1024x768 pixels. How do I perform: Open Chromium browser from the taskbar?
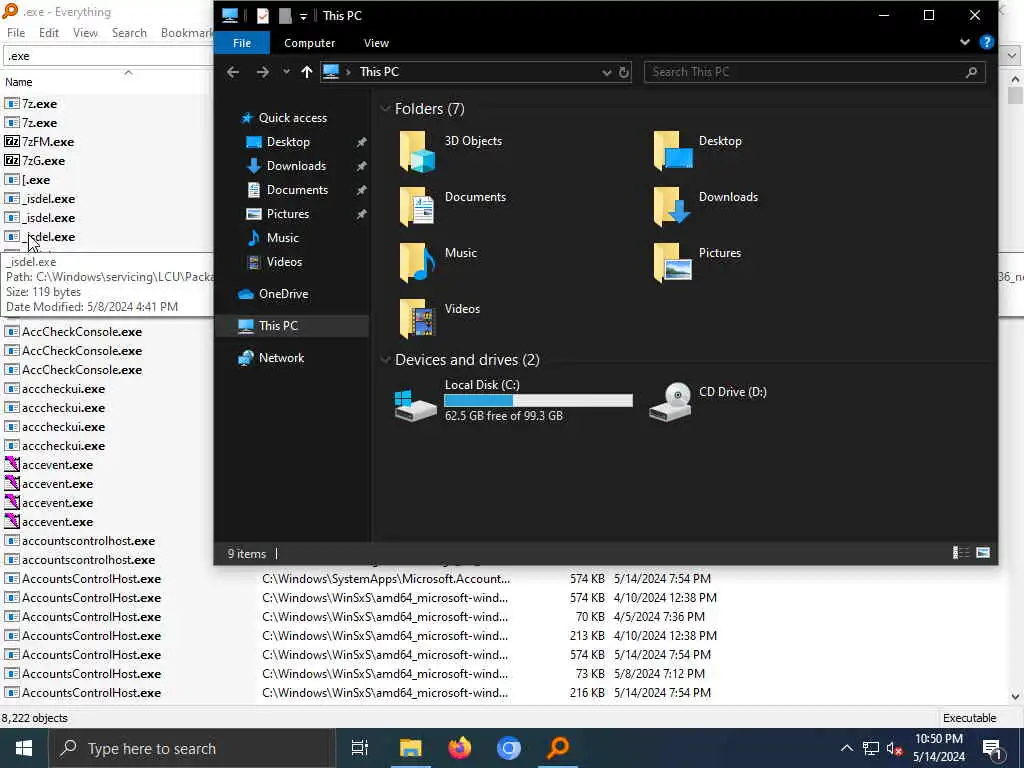click(509, 748)
